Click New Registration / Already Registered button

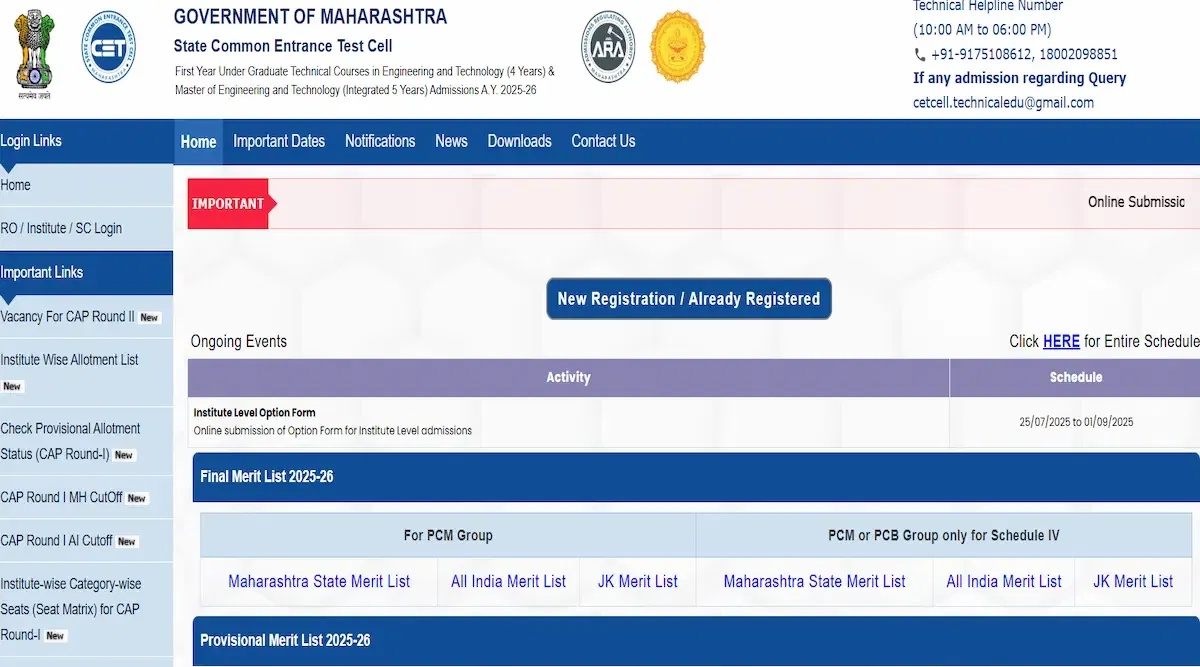pos(689,299)
